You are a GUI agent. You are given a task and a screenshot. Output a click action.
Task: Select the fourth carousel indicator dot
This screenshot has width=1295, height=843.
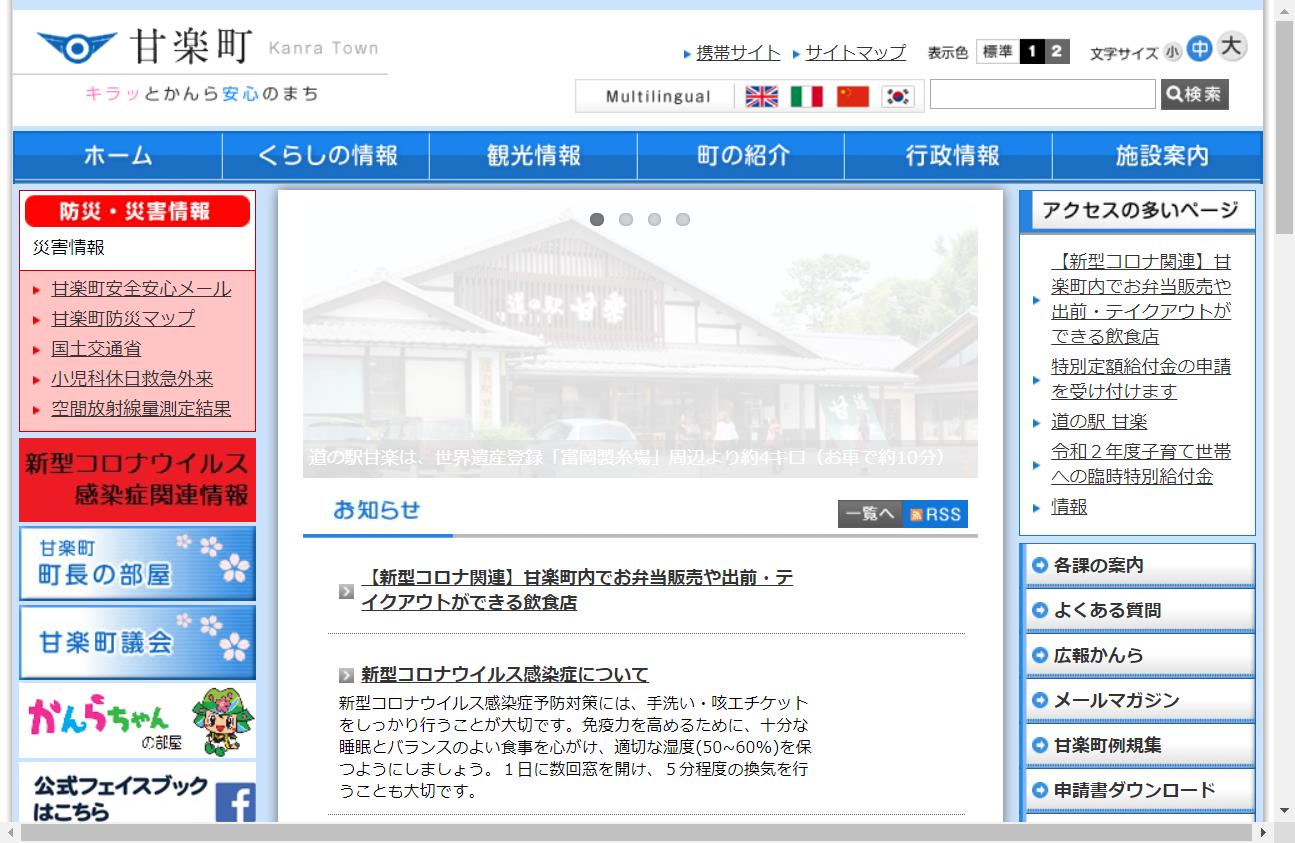(x=684, y=219)
